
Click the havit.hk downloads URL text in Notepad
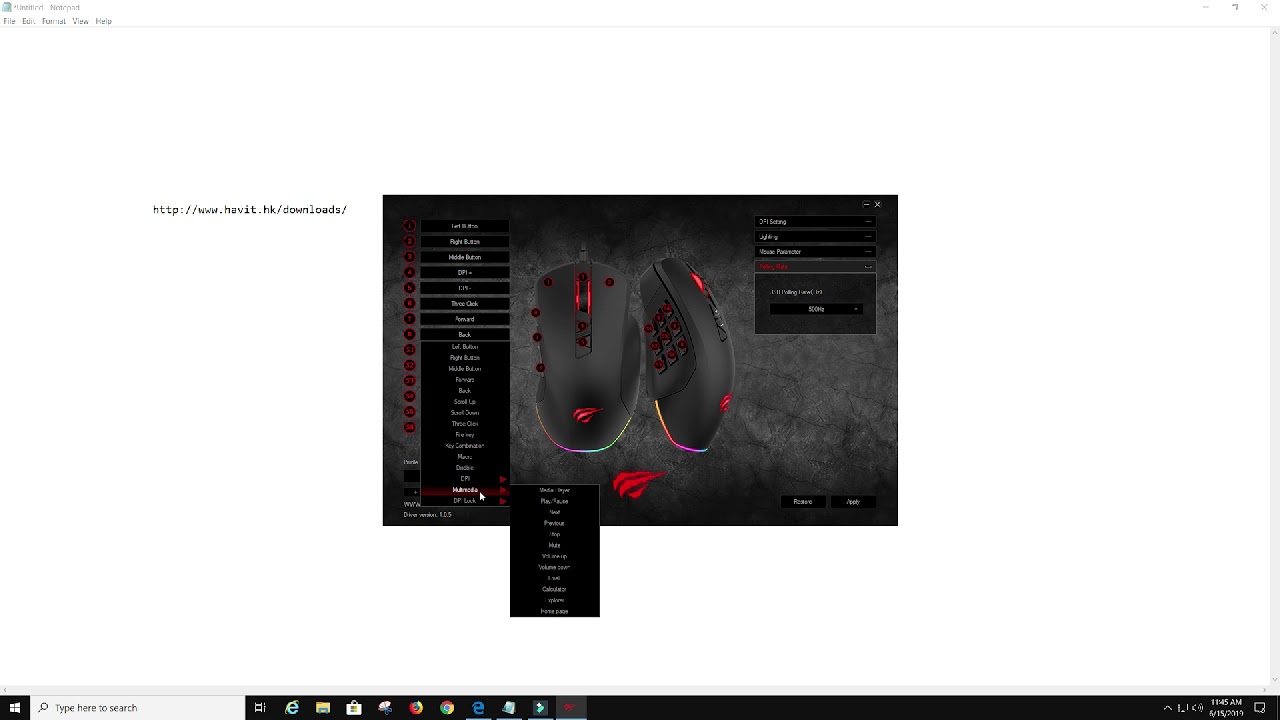pos(250,210)
